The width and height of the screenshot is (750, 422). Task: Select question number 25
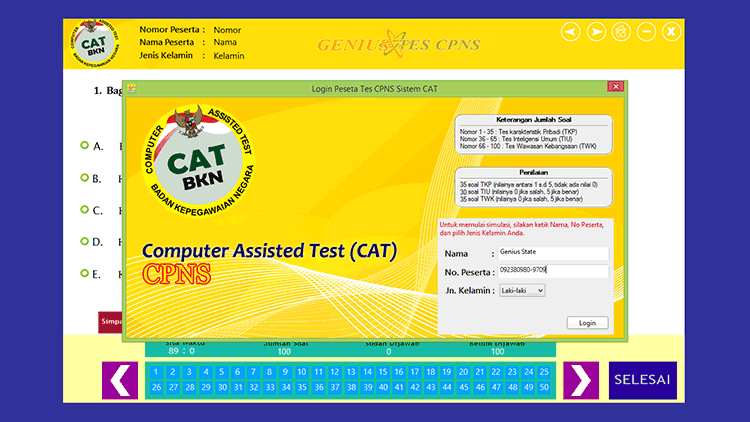click(544, 372)
